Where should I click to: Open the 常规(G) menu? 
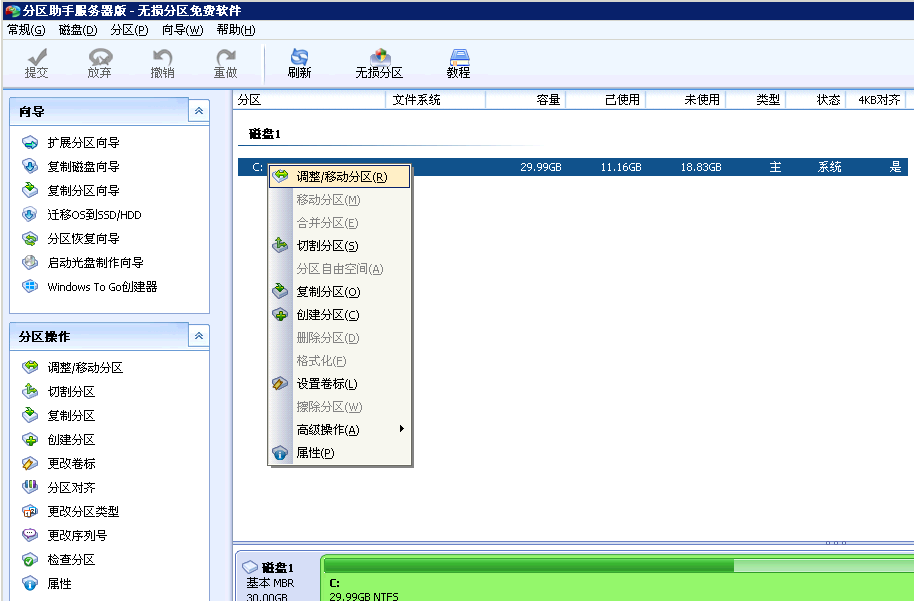coord(26,30)
